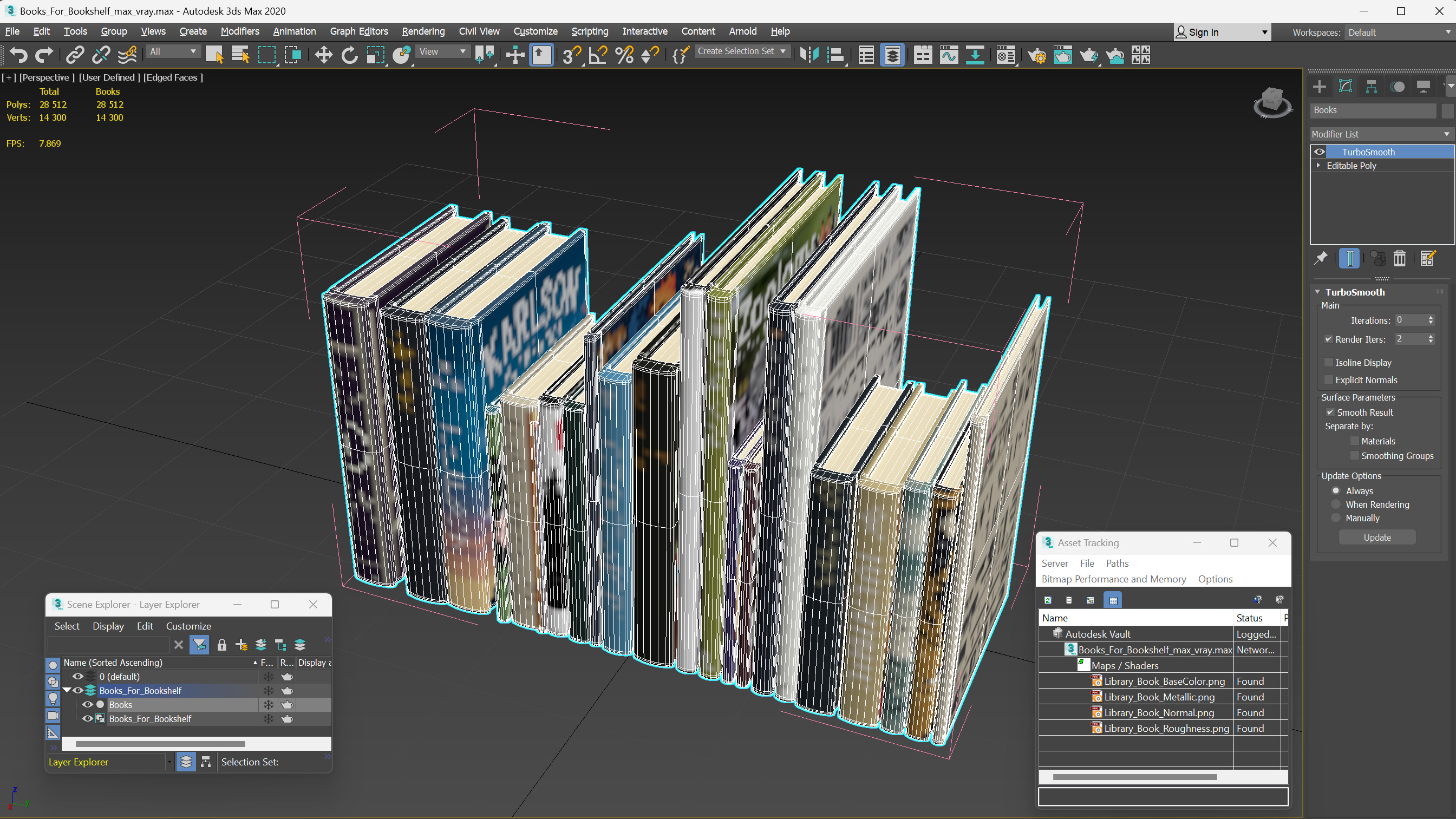Select the When Rendering radio option

coord(1336,504)
